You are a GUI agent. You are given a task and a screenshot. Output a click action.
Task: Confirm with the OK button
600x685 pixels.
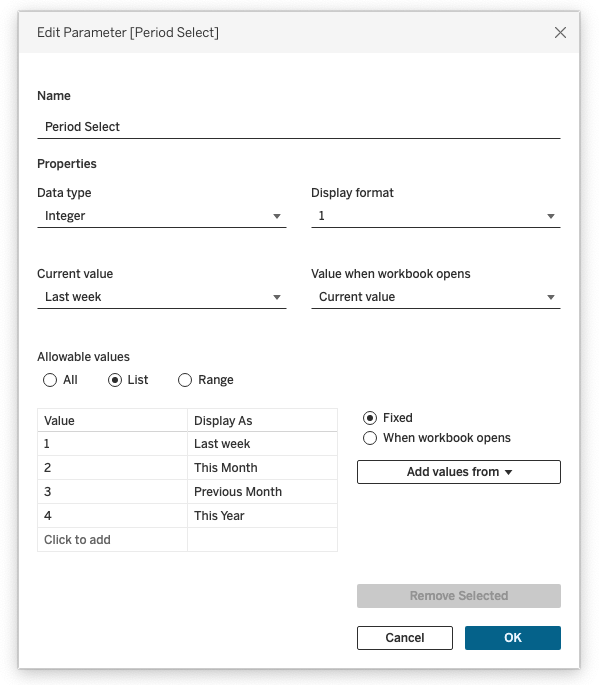(x=512, y=638)
